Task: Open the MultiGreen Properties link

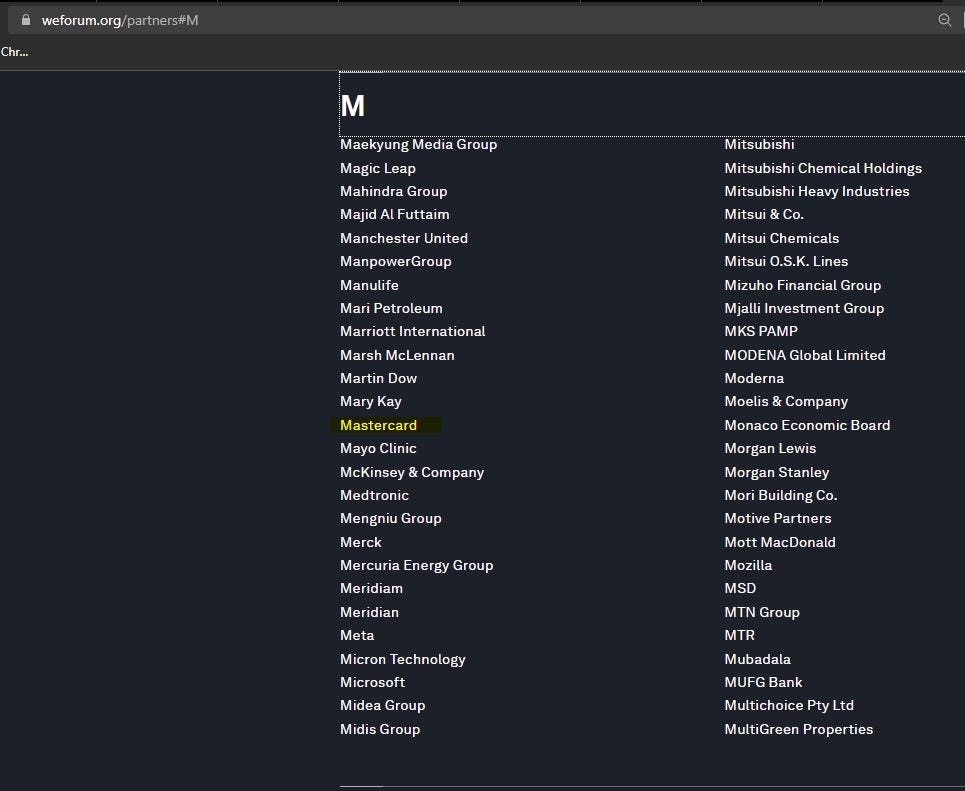Action: click(798, 729)
